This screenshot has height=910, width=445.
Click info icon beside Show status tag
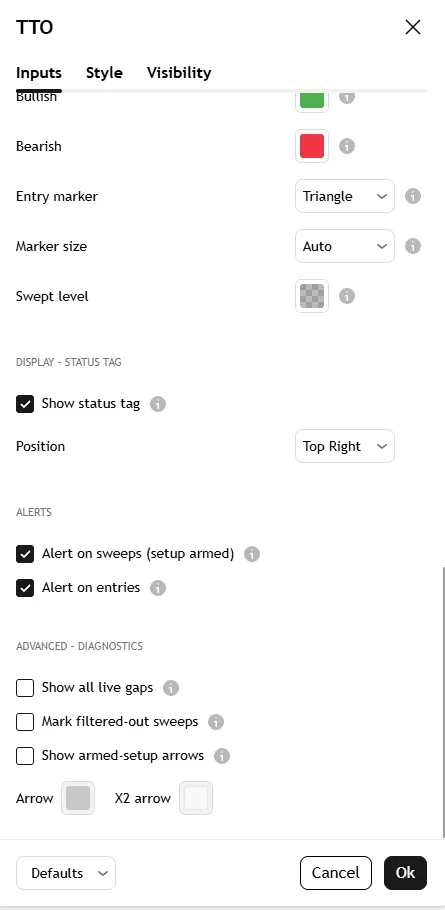pos(158,404)
